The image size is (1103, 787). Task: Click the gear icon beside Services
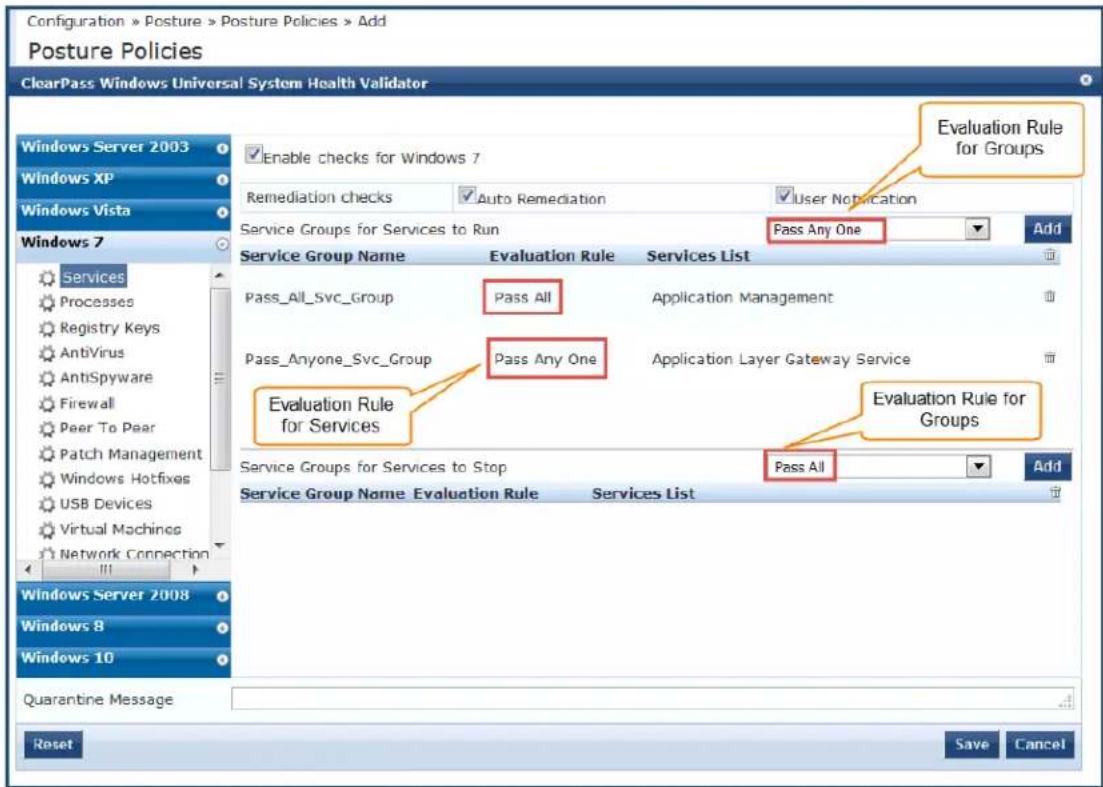[47, 278]
